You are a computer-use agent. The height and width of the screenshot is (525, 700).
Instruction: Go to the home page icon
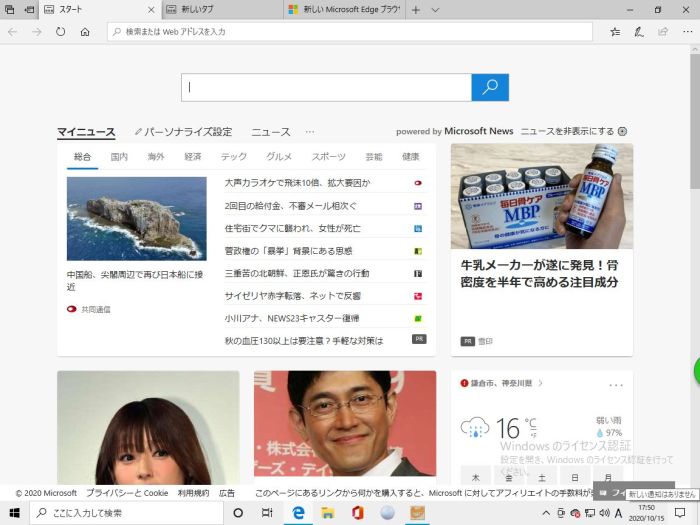(x=85, y=32)
